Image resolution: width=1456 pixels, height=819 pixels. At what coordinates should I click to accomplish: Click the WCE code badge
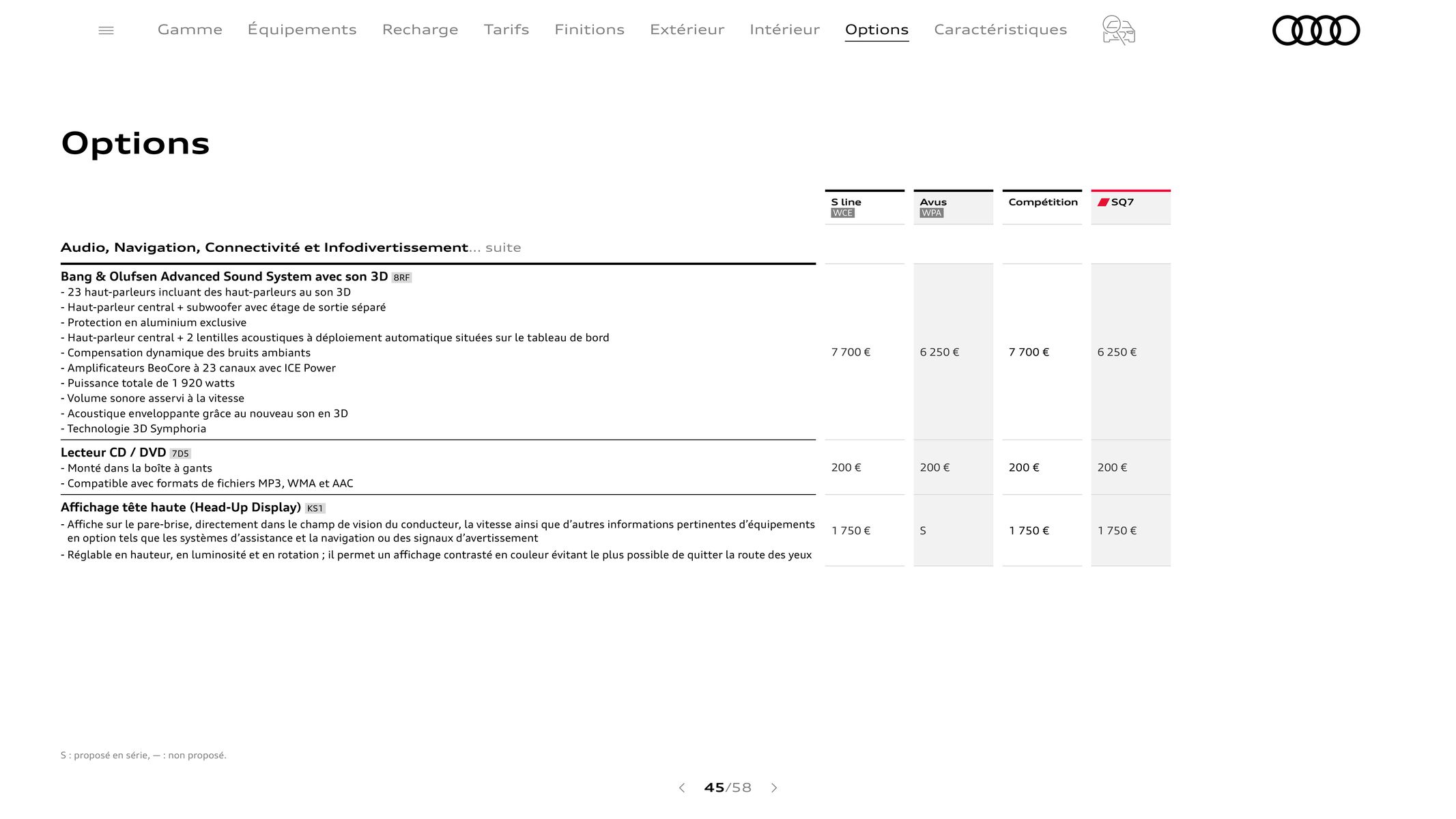tap(842, 213)
